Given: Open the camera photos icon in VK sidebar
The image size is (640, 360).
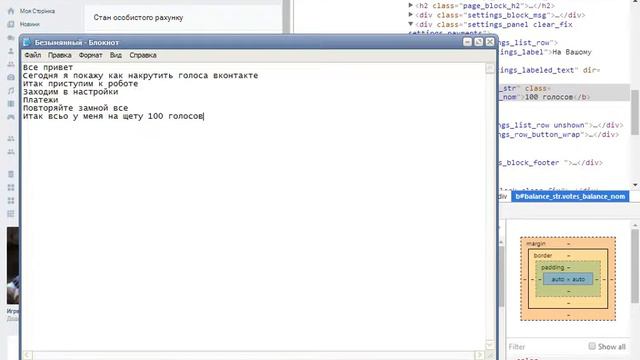Looking at the screenshot, I should [11, 77].
